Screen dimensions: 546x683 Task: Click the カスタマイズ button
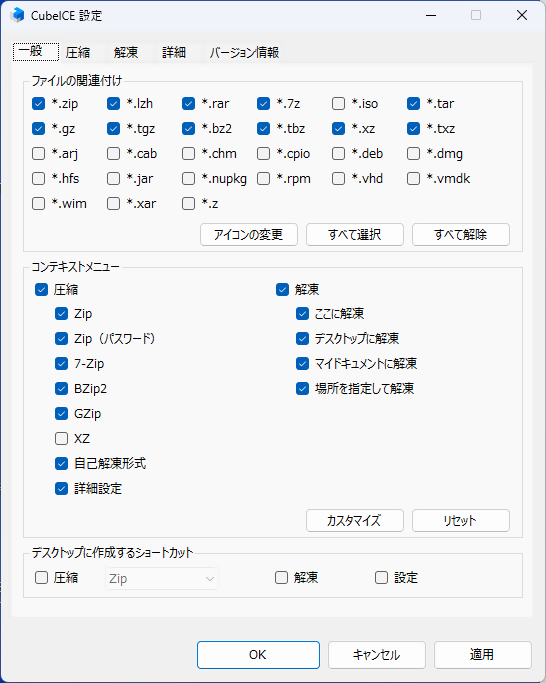[355, 521]
